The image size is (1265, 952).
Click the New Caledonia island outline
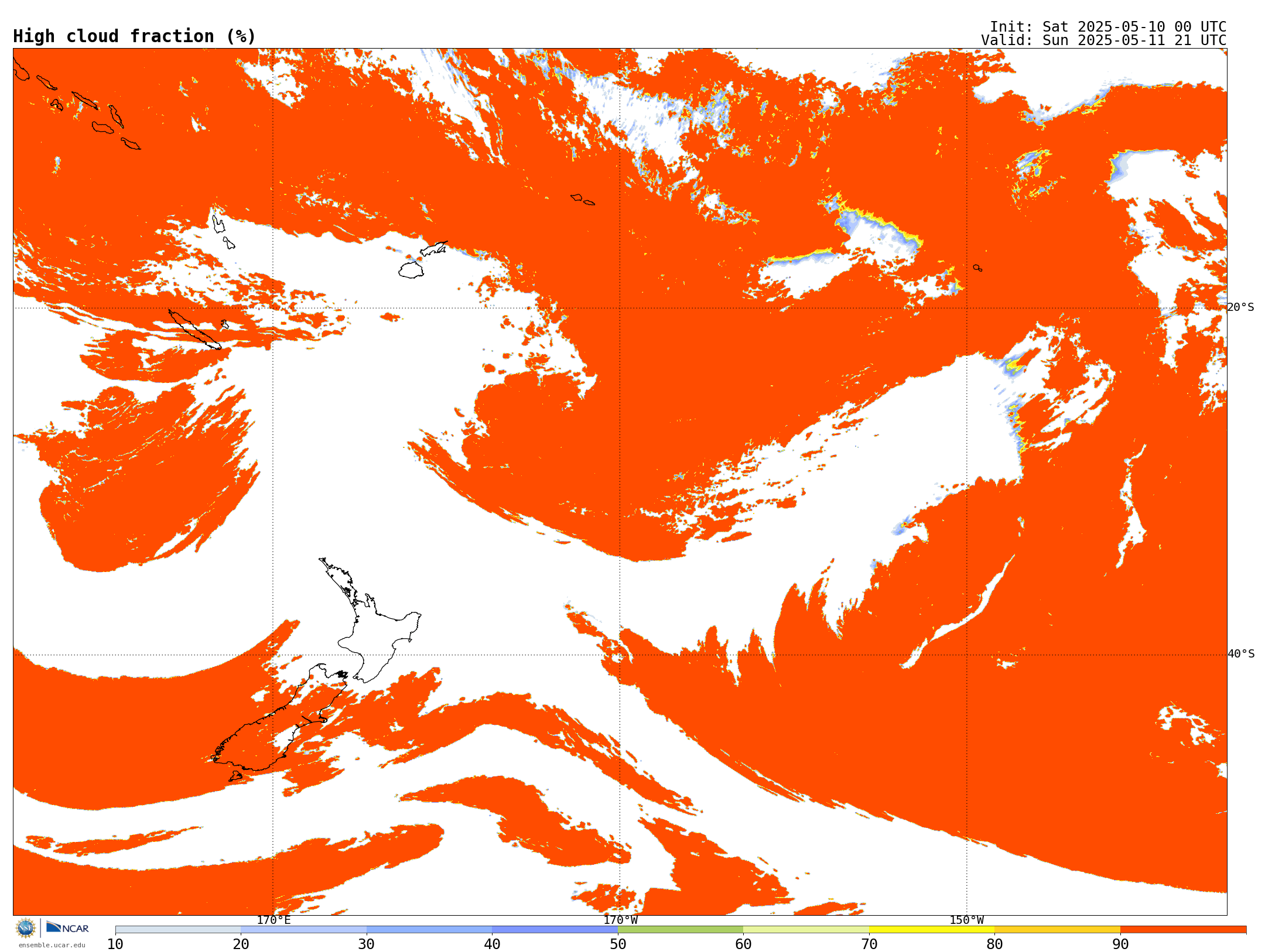click(194, 330)
